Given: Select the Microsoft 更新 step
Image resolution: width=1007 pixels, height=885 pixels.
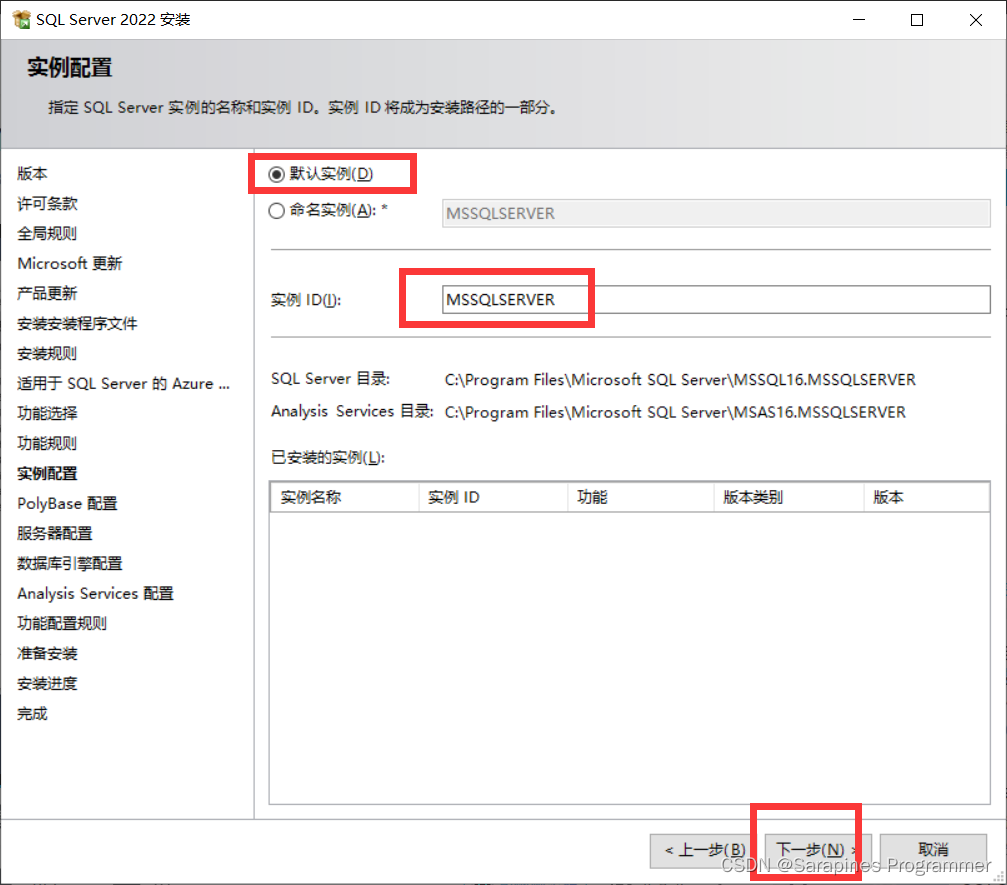Looking at the screenshot, I should pyautogui.click(x=69, y=263).
